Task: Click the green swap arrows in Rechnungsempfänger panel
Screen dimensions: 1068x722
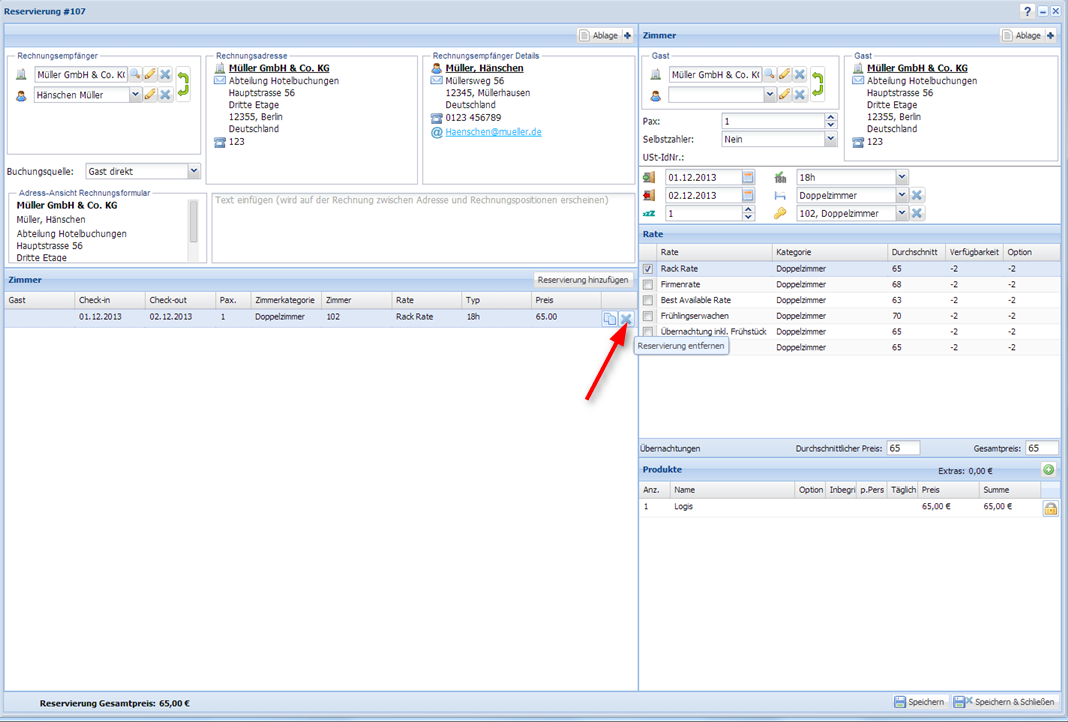Action: (x=183, y=84)
